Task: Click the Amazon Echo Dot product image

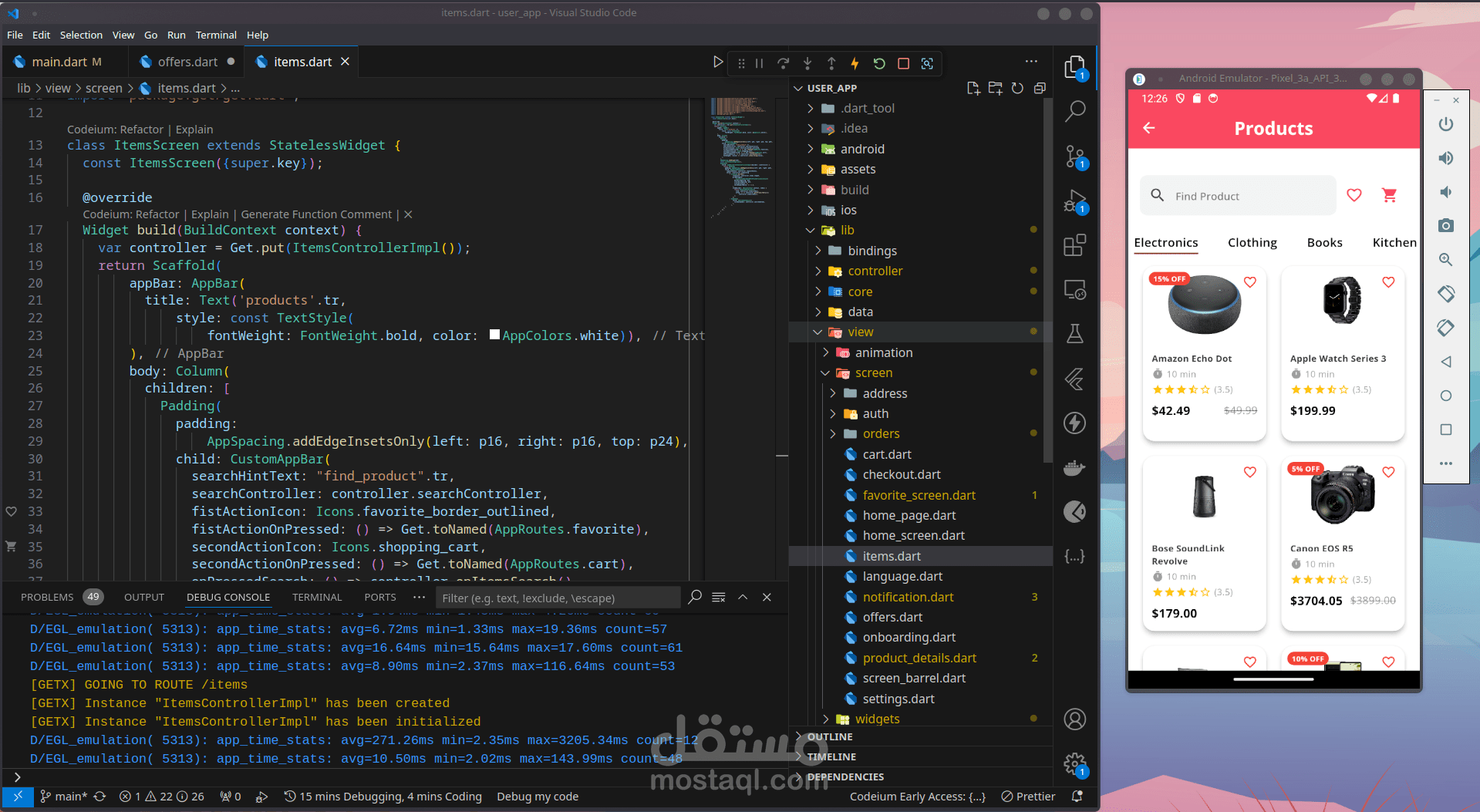Action: [1203, 305]
